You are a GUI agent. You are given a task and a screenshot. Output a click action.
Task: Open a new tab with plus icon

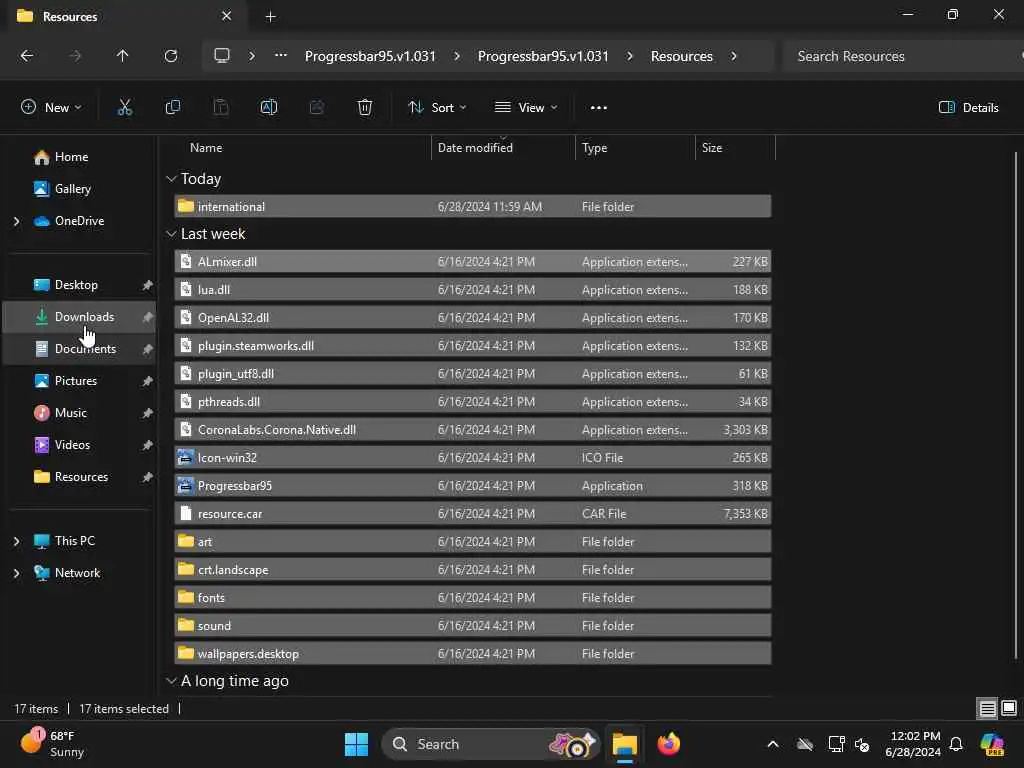coord(270,16)
